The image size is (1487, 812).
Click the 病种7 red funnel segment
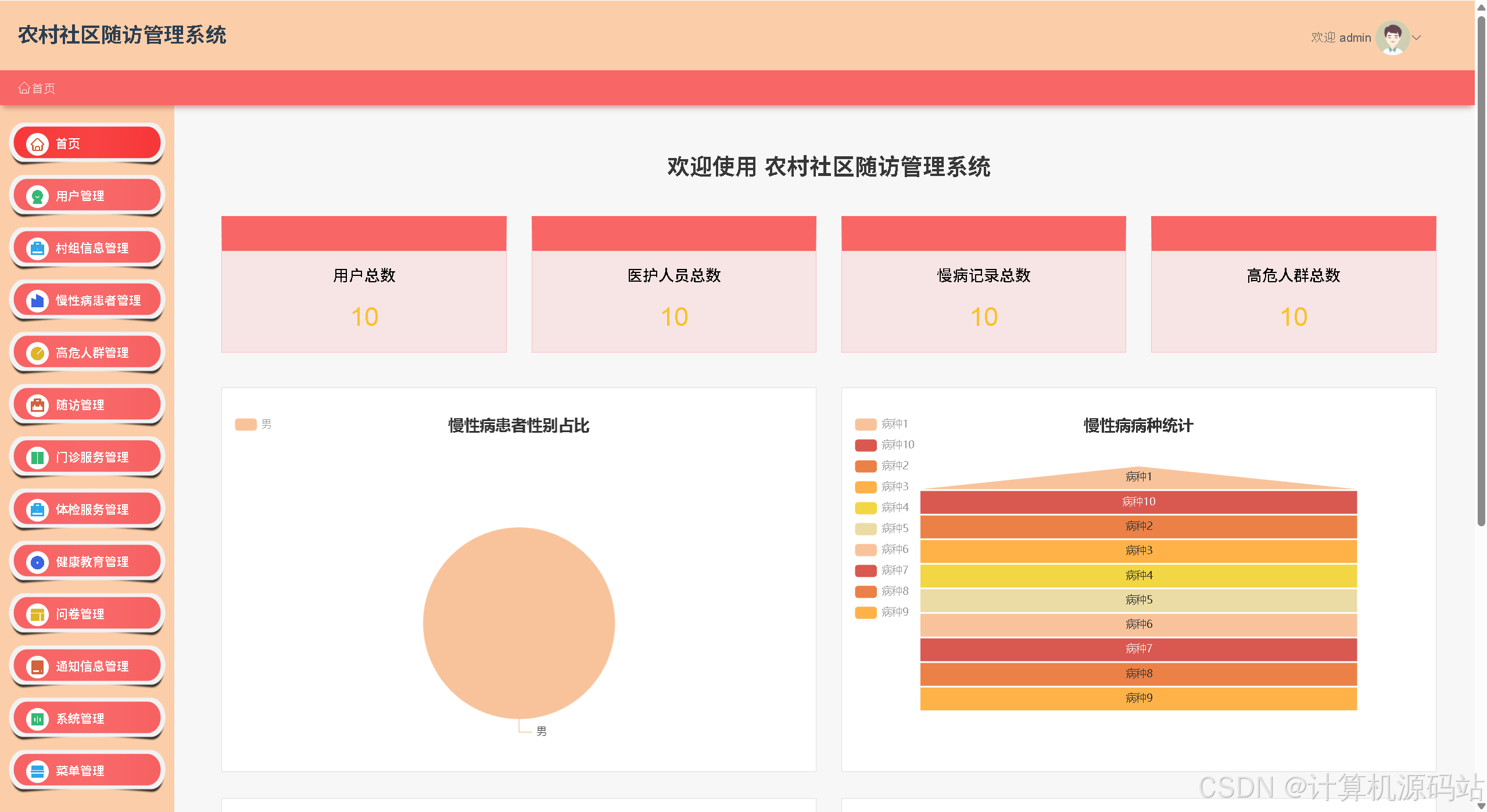[x=1138, y=649]
